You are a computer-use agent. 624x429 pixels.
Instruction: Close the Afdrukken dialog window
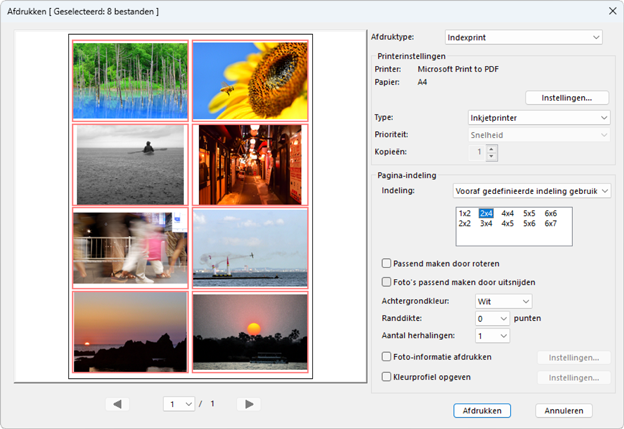coord(611,10)
